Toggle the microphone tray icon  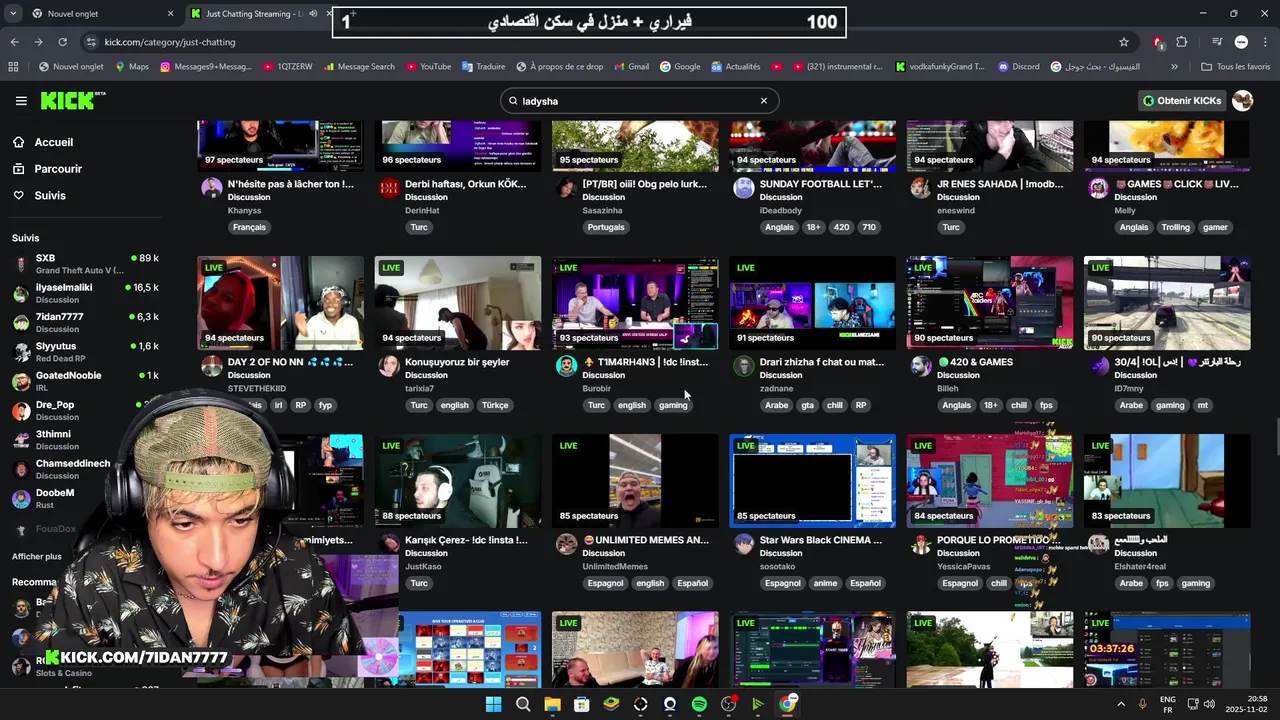[1143, 704]
